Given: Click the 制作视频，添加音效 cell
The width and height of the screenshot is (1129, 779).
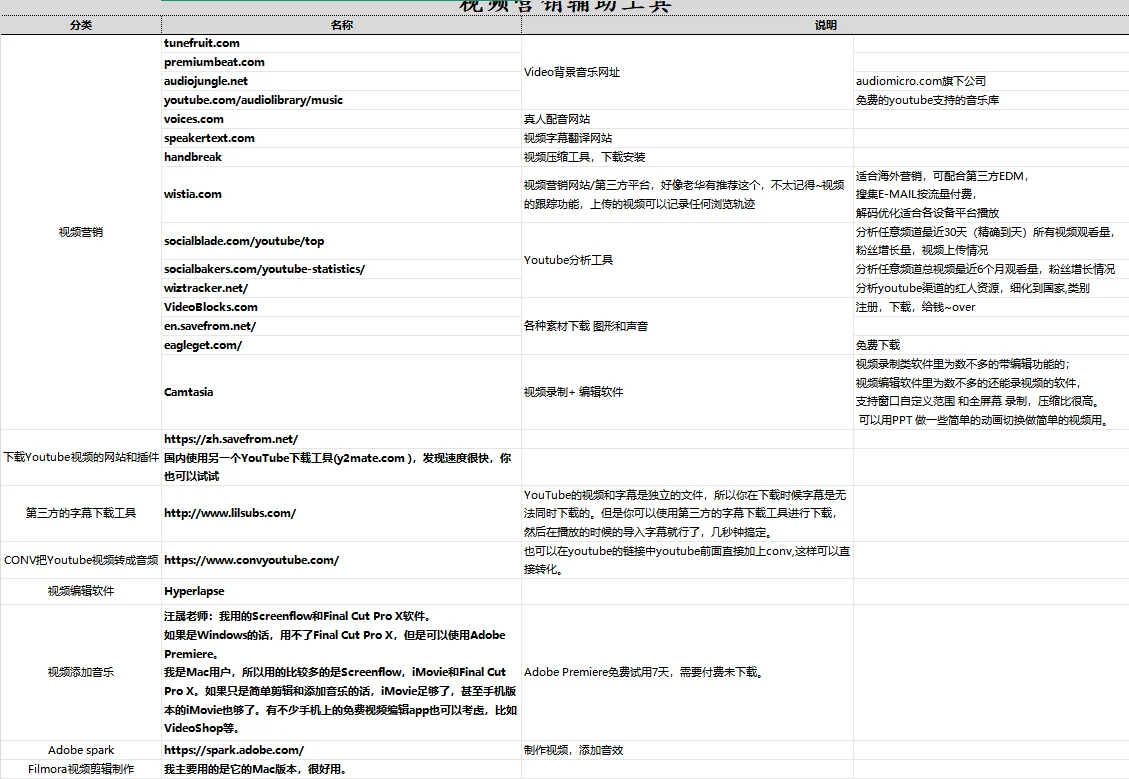Looking at the screenshot, I should point(687,750).
